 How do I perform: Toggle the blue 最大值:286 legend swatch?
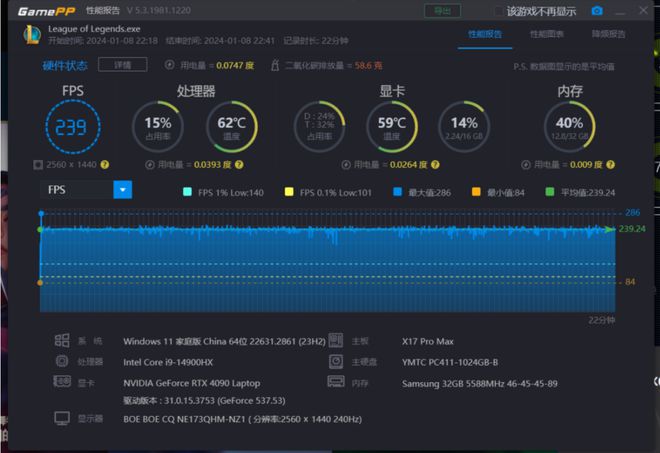pos(397,192)
